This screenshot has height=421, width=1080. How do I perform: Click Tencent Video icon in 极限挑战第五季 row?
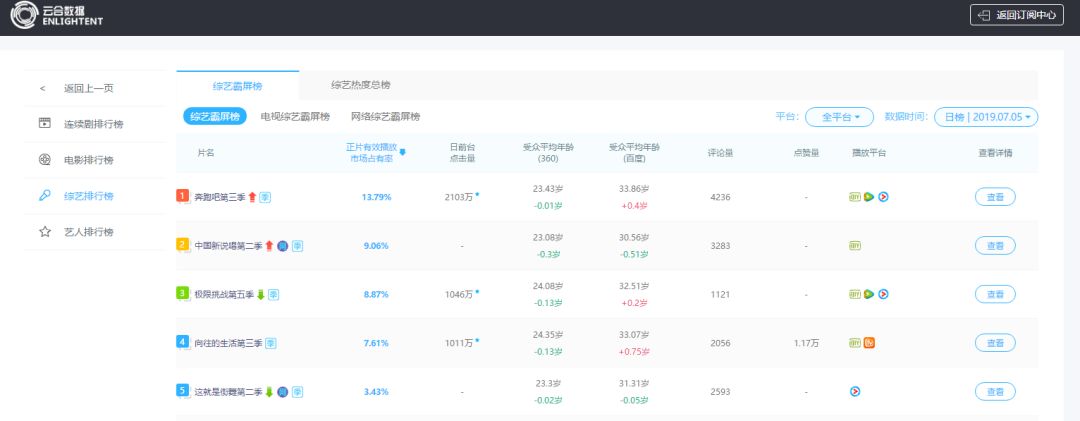(869, 294)
